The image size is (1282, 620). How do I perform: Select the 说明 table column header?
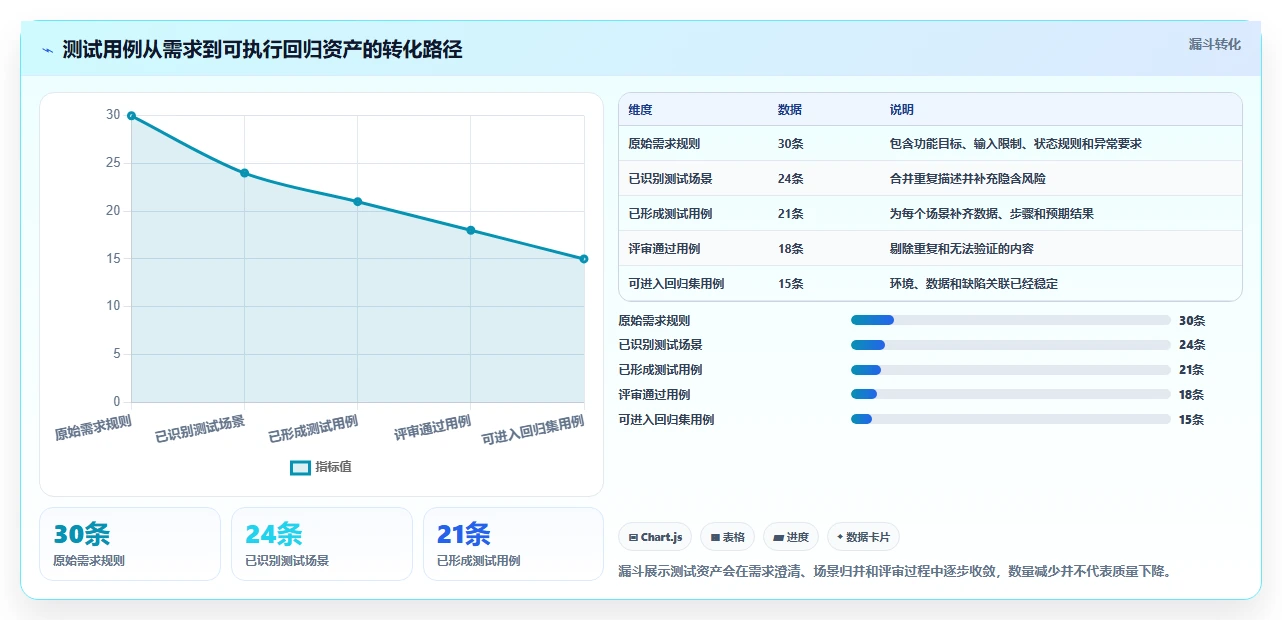[x=902, y=110]
